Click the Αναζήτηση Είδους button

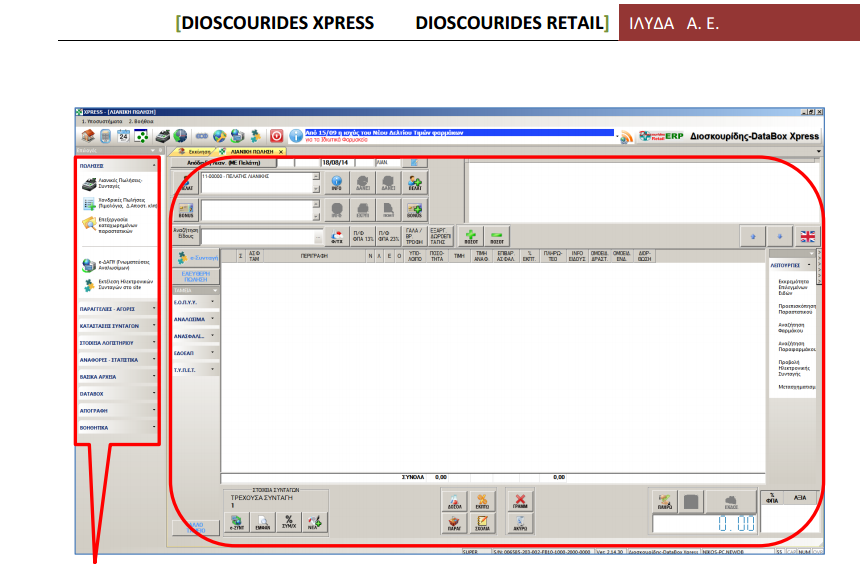(x=186, y=233)
